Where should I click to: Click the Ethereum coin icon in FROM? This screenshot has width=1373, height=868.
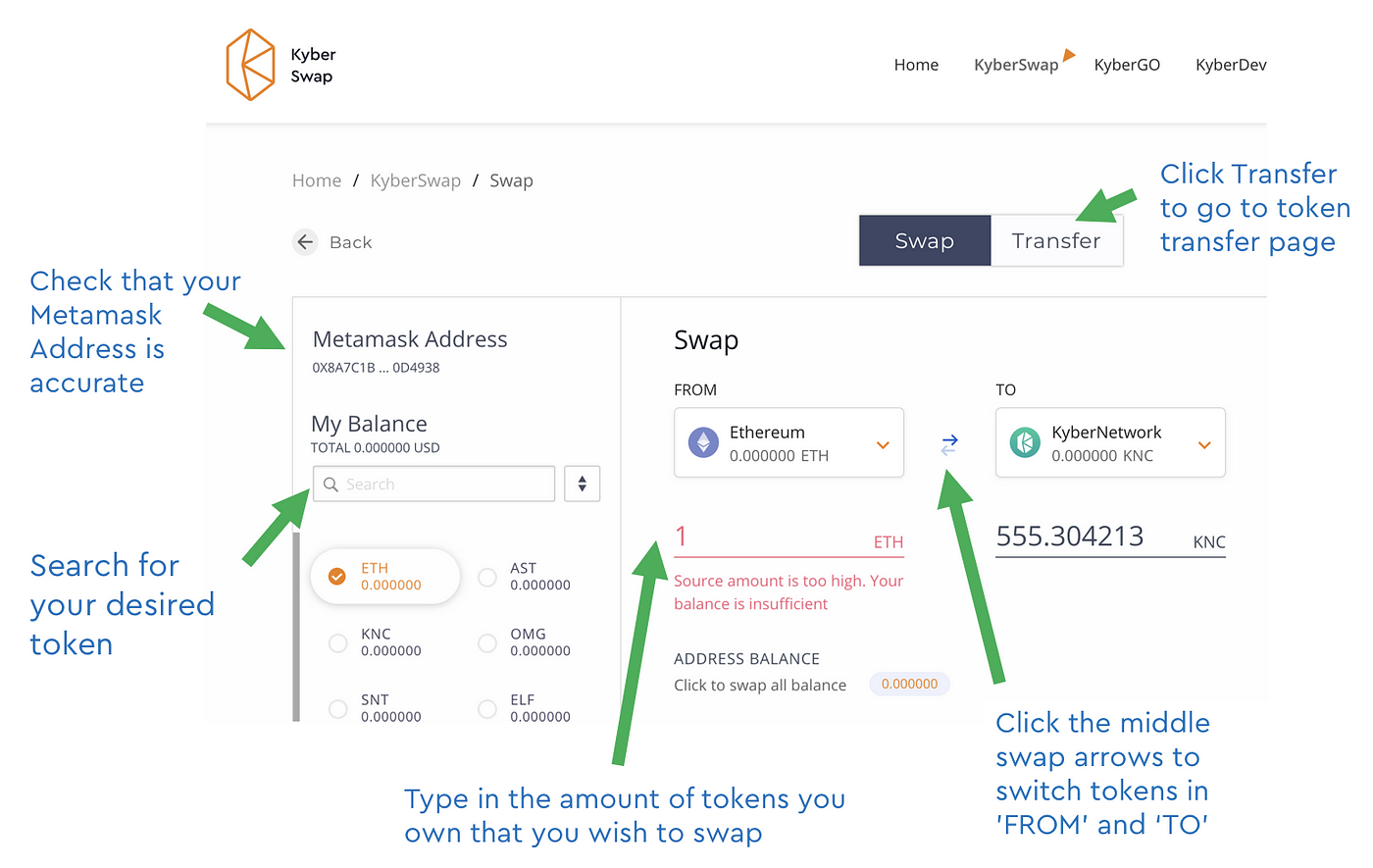(x=703, y=443)
